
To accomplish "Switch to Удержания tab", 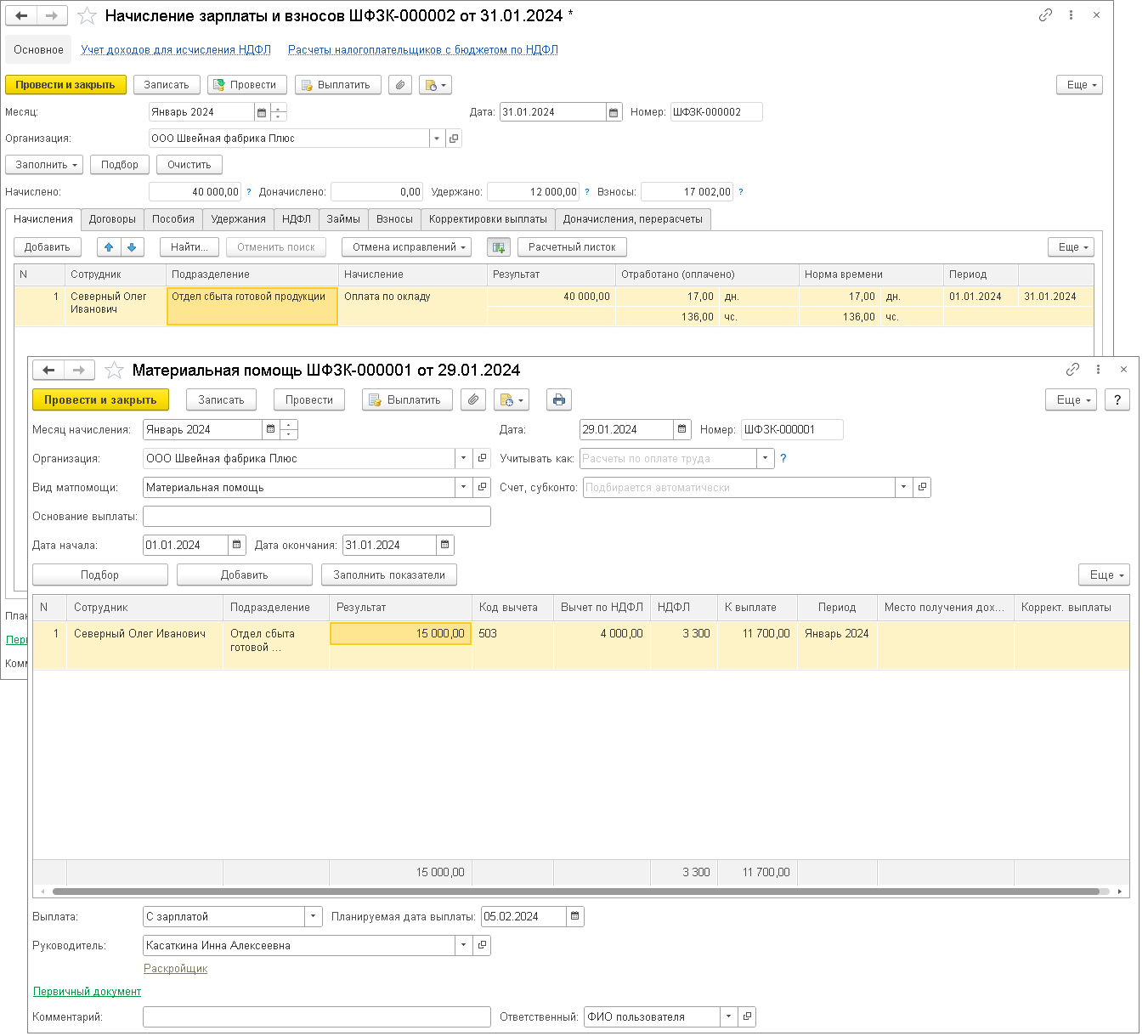I will click(x=239, y=219).
